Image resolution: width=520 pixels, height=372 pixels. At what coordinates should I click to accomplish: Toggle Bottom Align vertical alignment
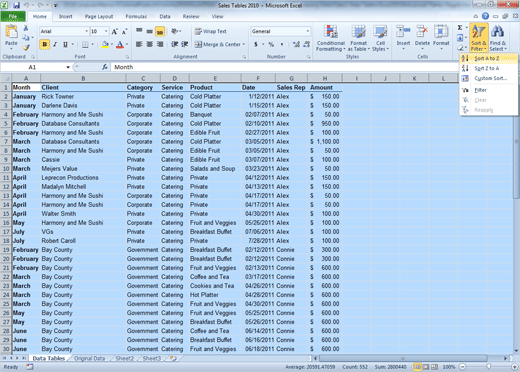coord(160,31)
